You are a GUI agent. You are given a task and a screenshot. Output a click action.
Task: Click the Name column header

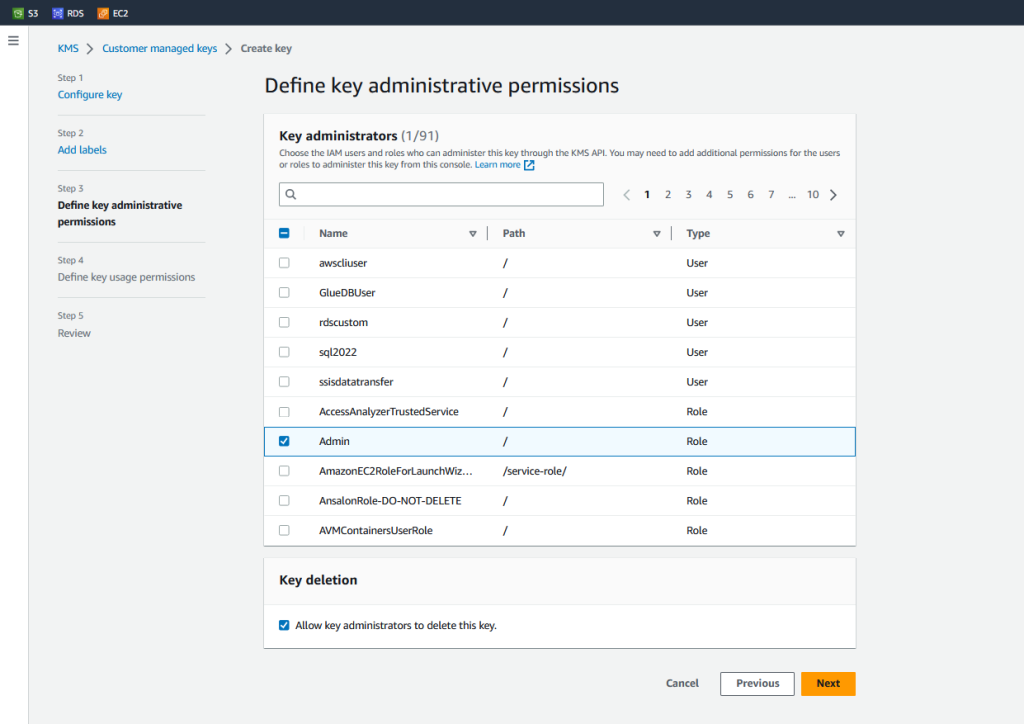333,233
